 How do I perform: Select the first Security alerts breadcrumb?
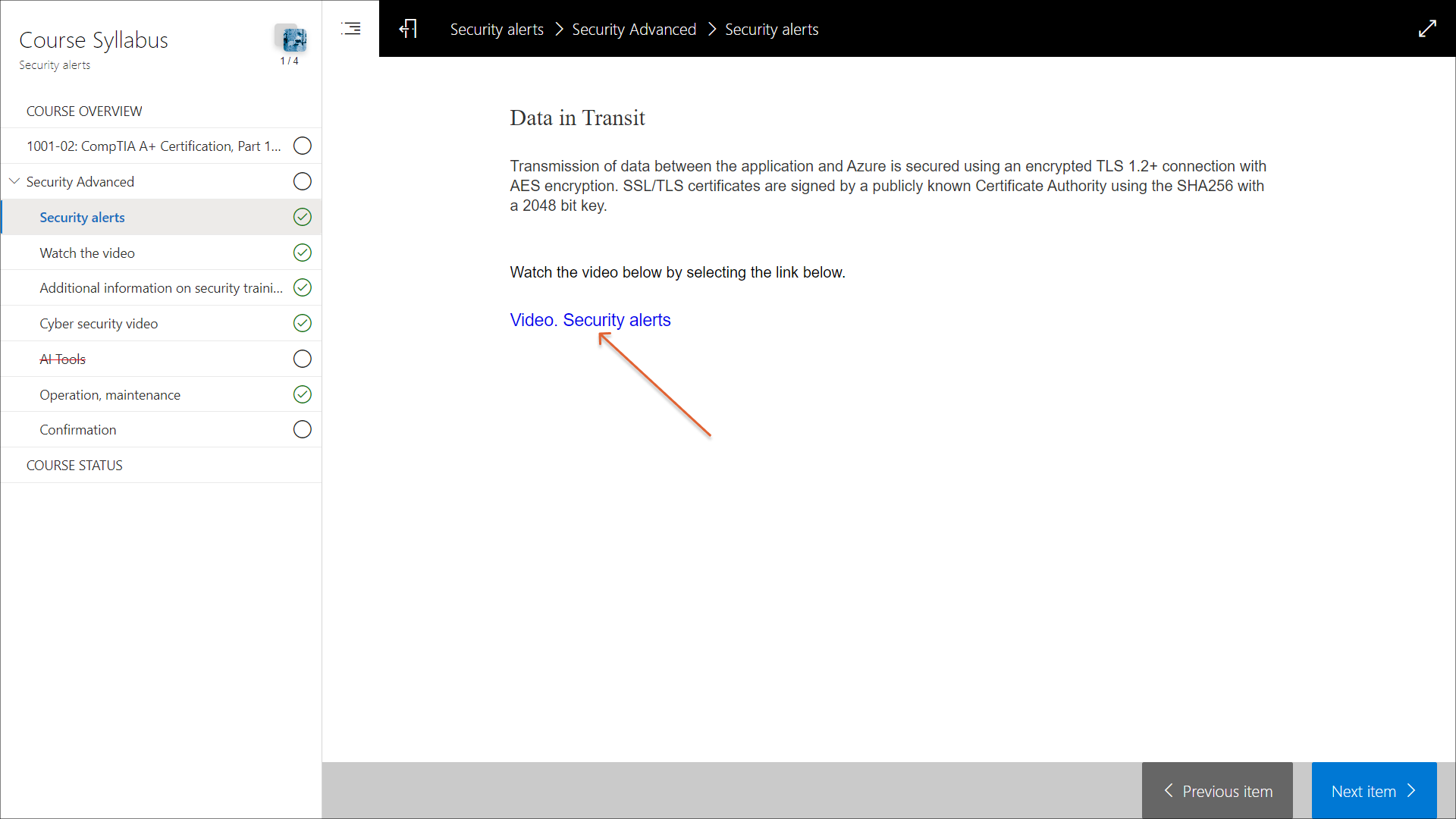tap(497, 29)
